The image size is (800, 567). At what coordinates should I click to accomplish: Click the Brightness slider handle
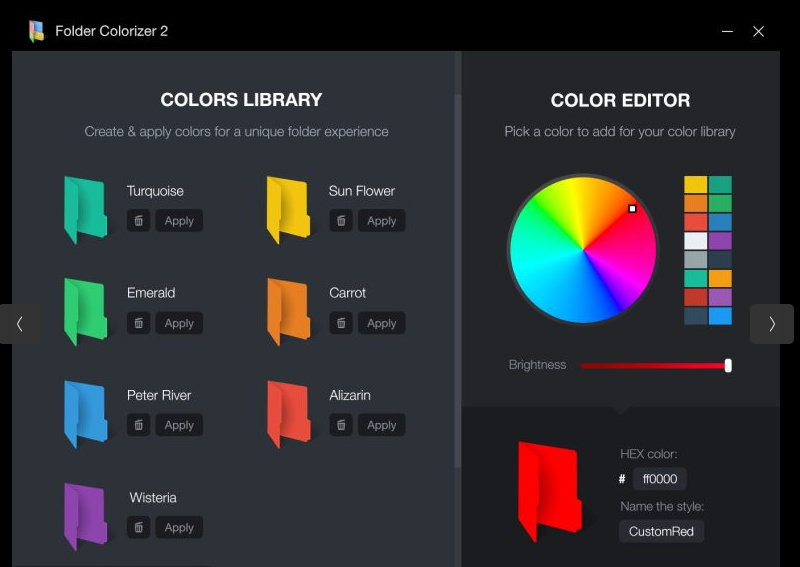(728, 365)
